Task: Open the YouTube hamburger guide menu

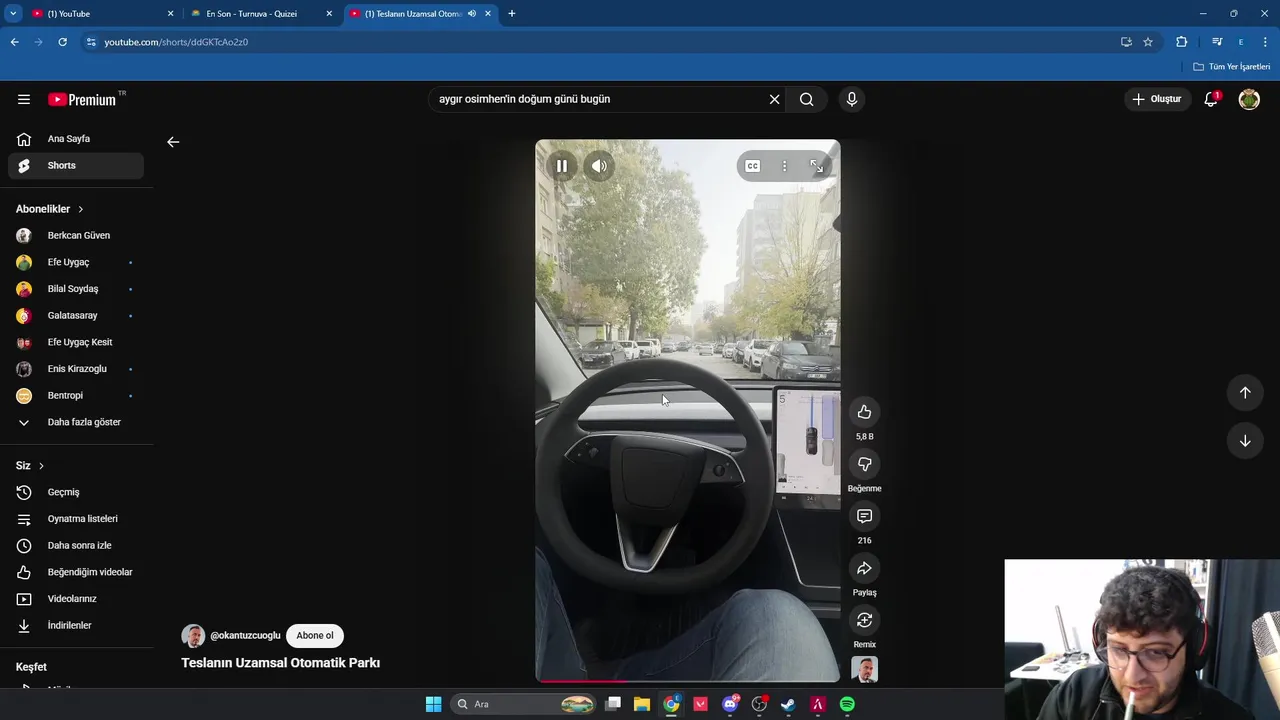Action: pyautogui.click(x=24, y=99)
